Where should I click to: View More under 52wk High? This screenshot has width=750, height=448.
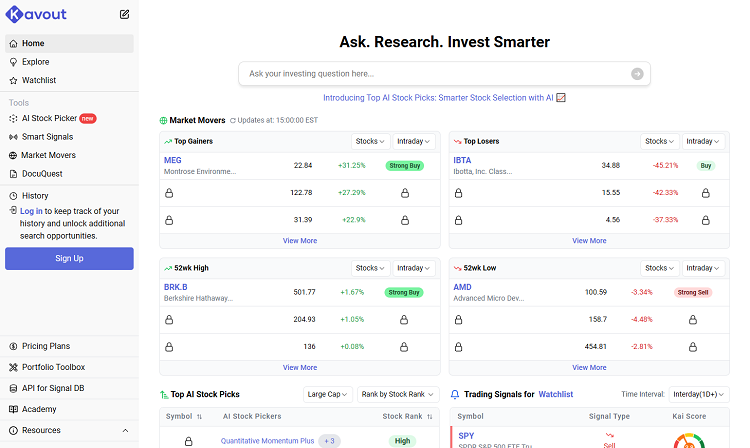300,368
